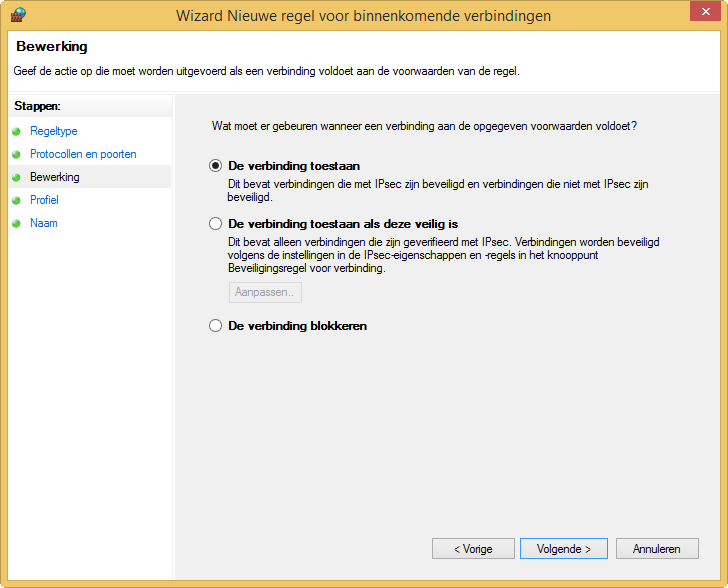Select 'De verbinding blokkeren' option
The height and width of the screenshot is (588, 728).
[x=215, y=326]
